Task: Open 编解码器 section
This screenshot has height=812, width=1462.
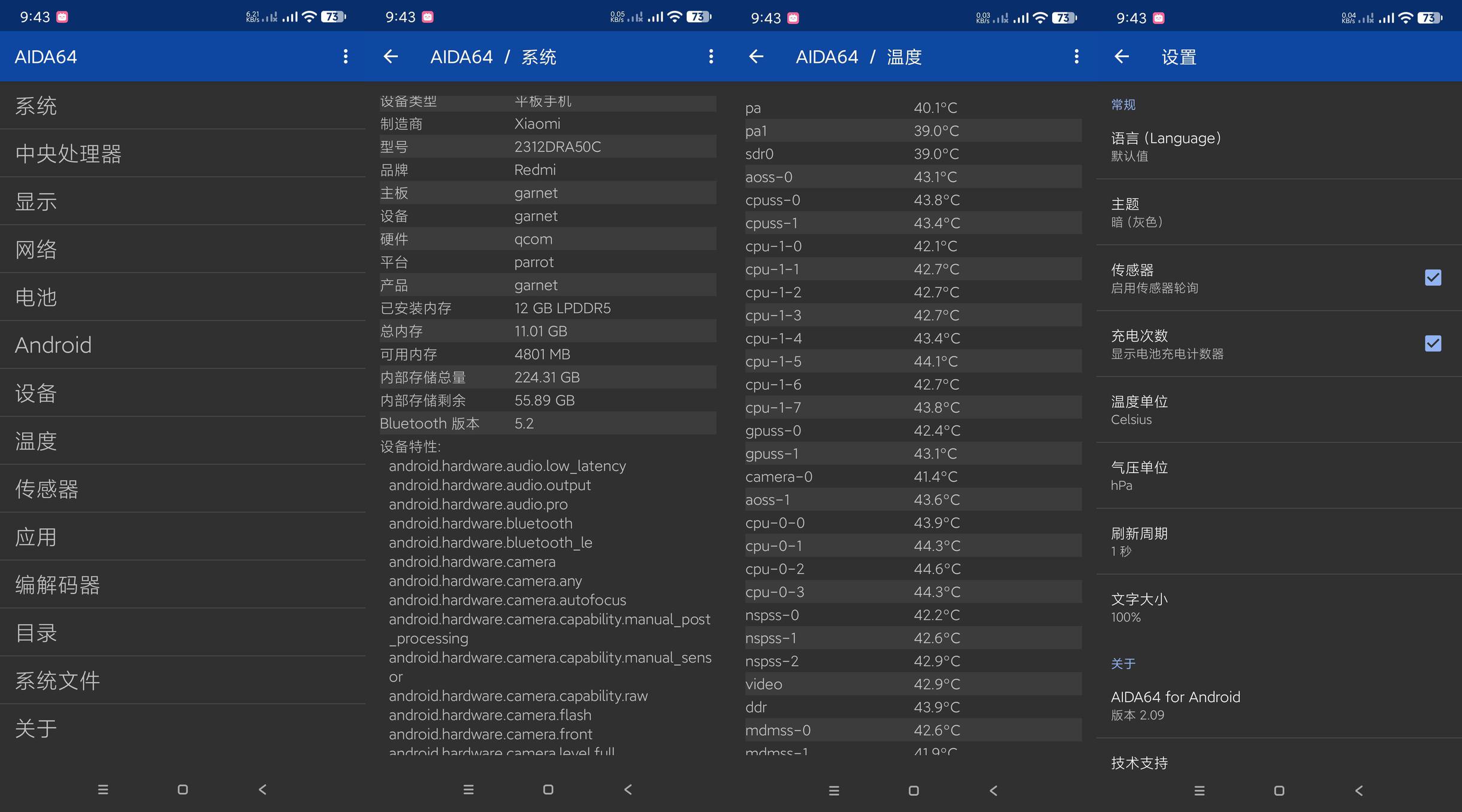Action: click(183, 584)
